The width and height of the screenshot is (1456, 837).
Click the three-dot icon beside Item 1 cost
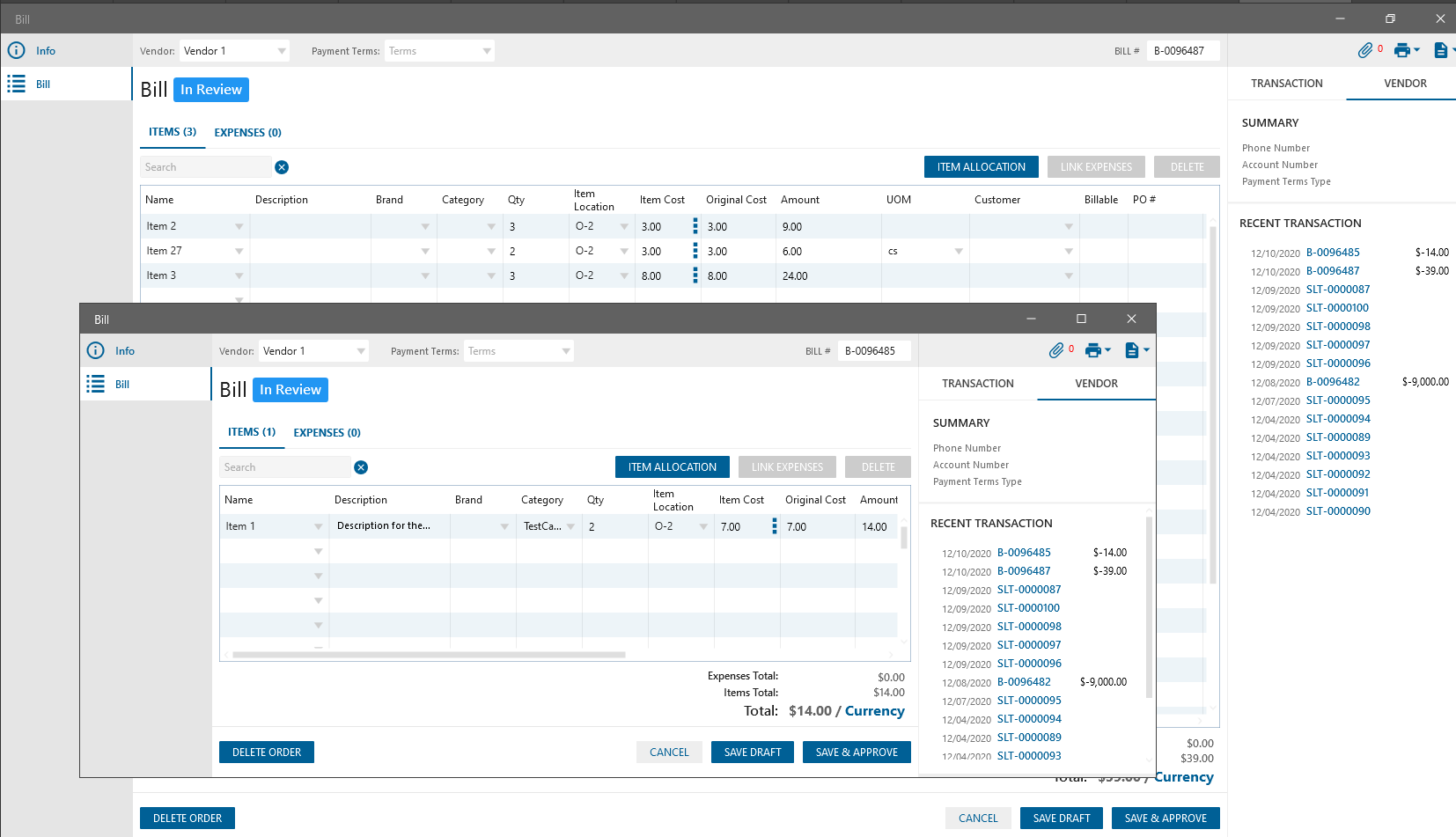click(775, 526)
